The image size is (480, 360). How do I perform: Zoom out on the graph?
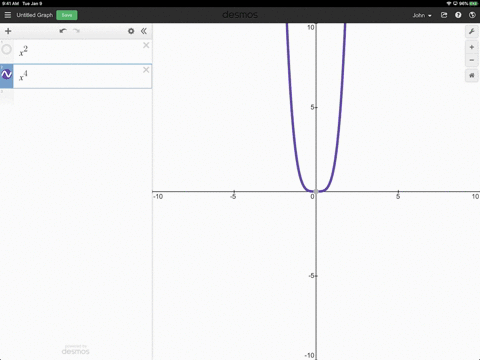[x=472, y=60]
